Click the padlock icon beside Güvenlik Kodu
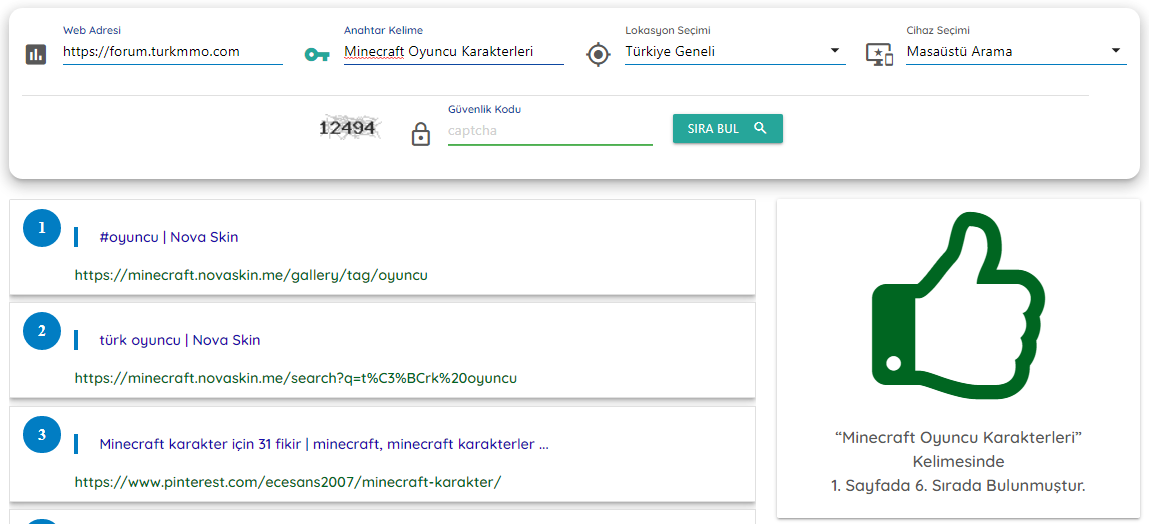1149x524 pixels. 421,134
